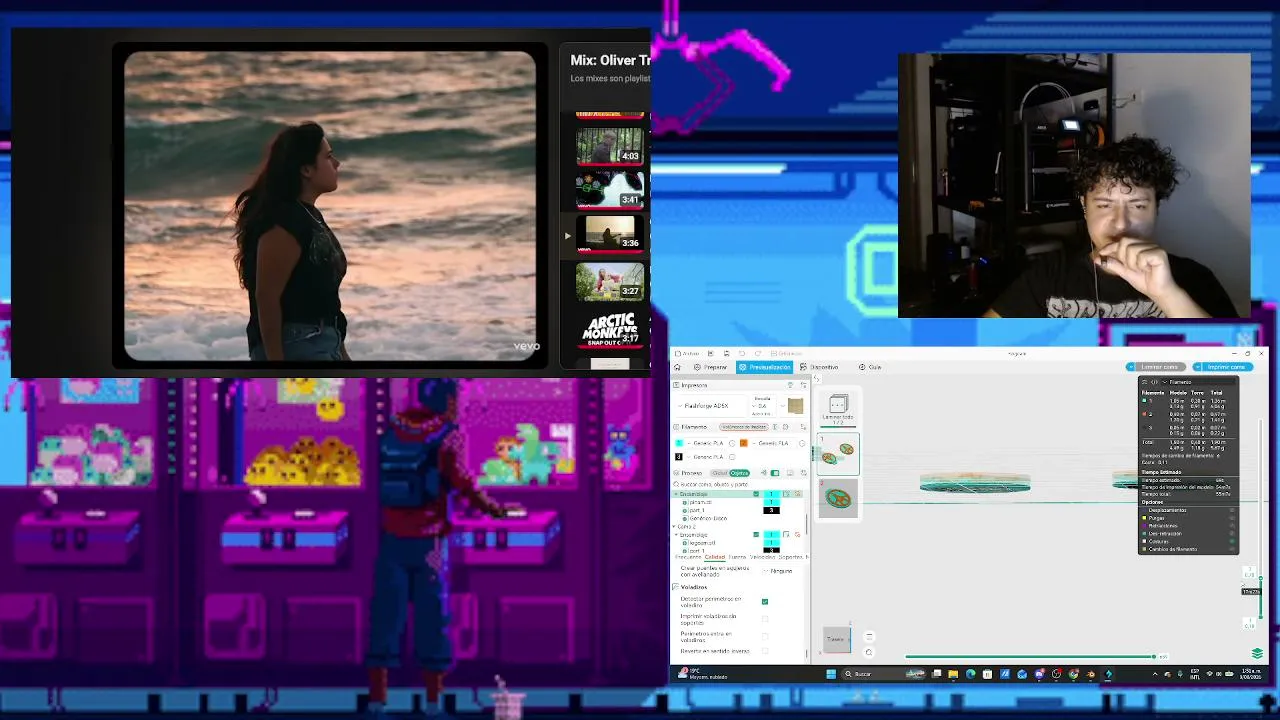Enable Reverso en sentido inverso checkbox
This screenshot has width=1280, height=720.
point(765,651)
